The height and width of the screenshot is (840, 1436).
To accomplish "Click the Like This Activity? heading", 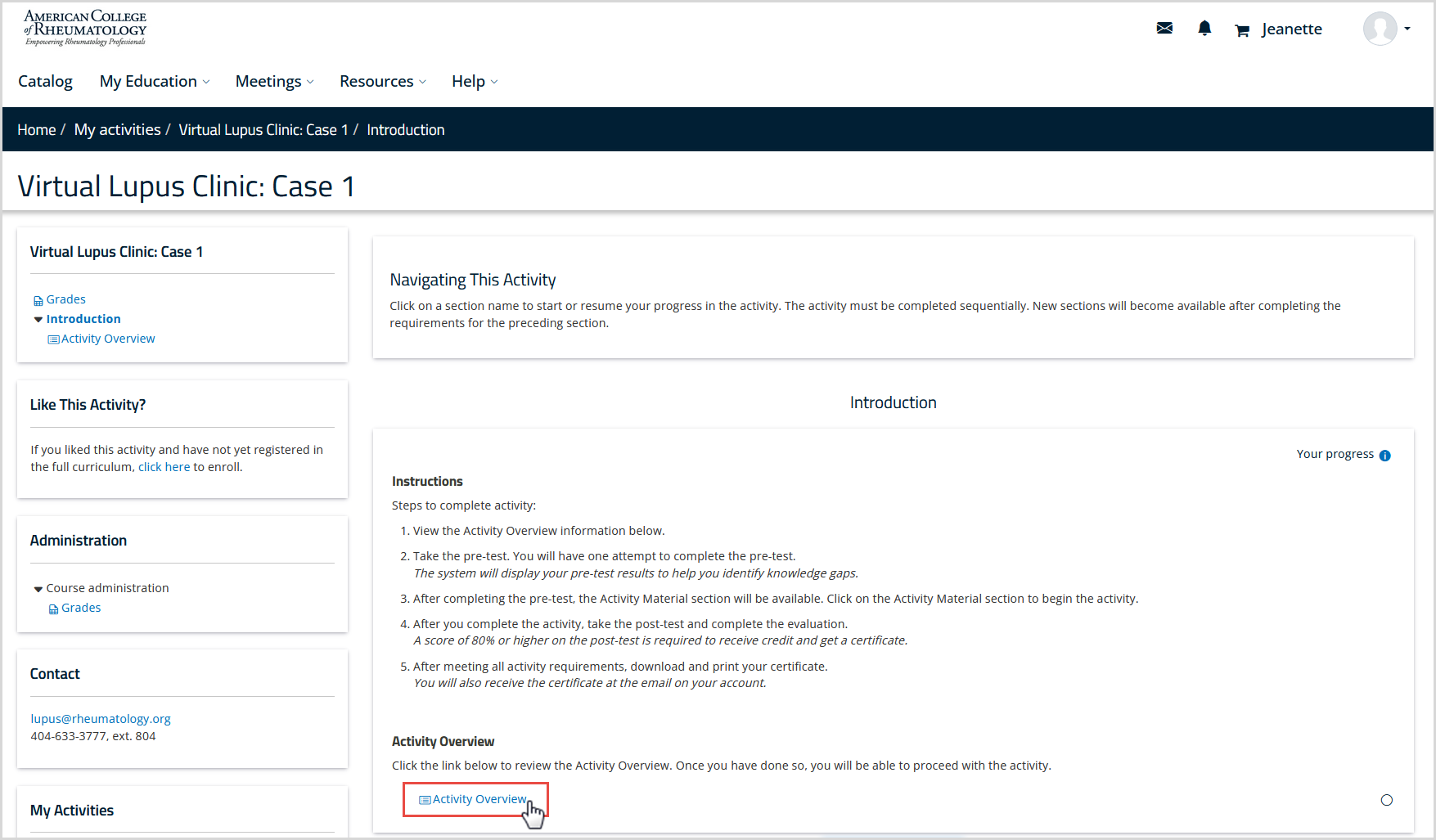I will pyautogui.click(x=88, y=405).
